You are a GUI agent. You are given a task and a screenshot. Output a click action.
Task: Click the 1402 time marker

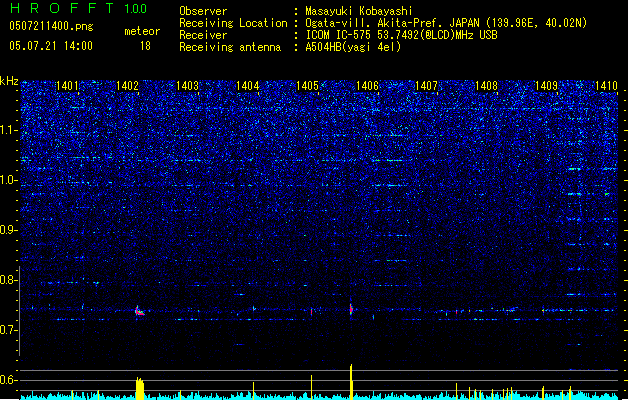[127, 86]
